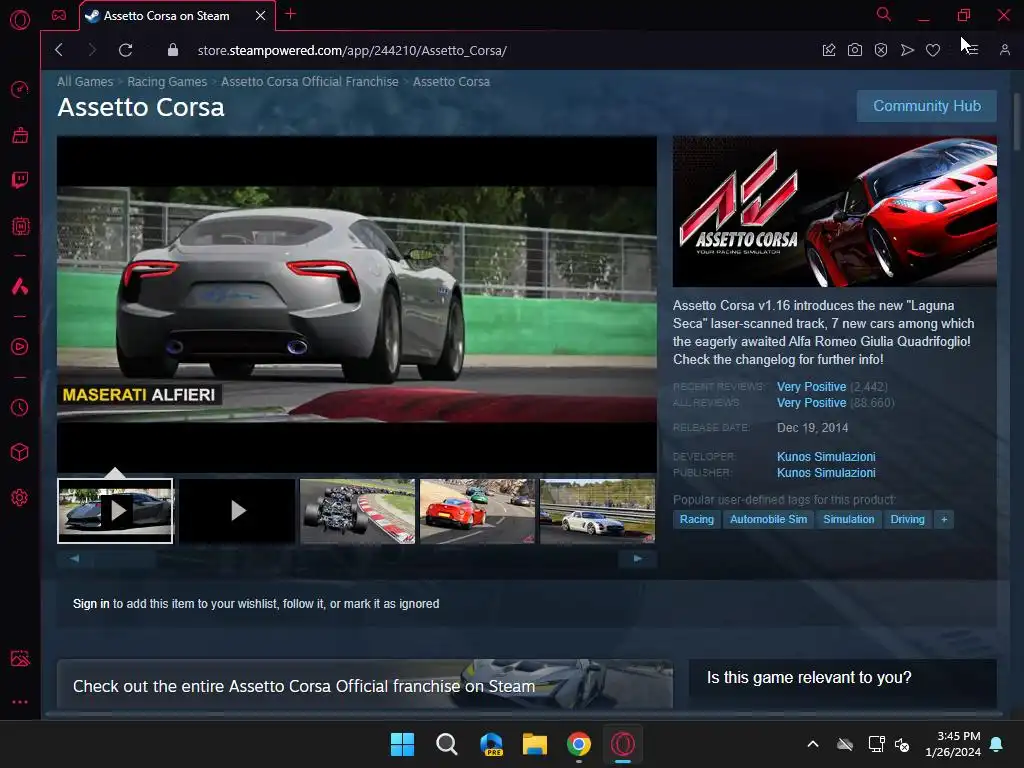Screen dimensions: 1024x768
Task: Open GX Control speedometer in sidebar
Action: tap(20, 89)
